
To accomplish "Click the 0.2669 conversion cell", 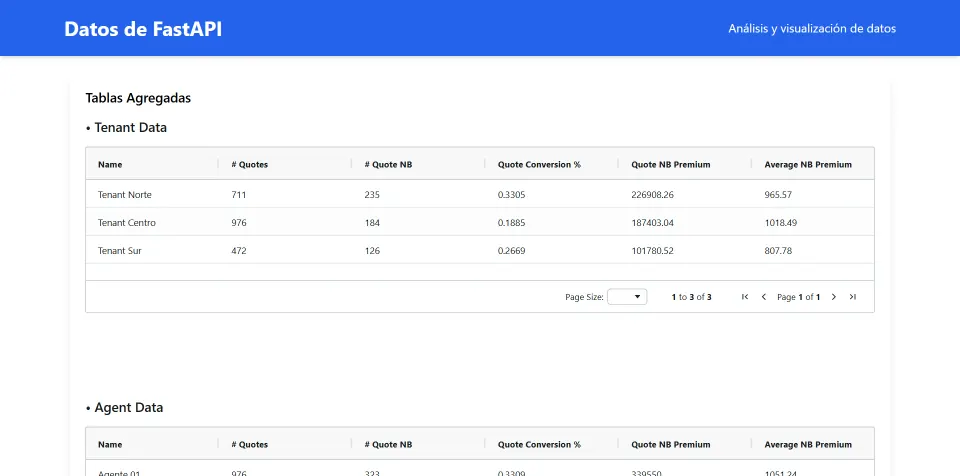I will point(511,251).
